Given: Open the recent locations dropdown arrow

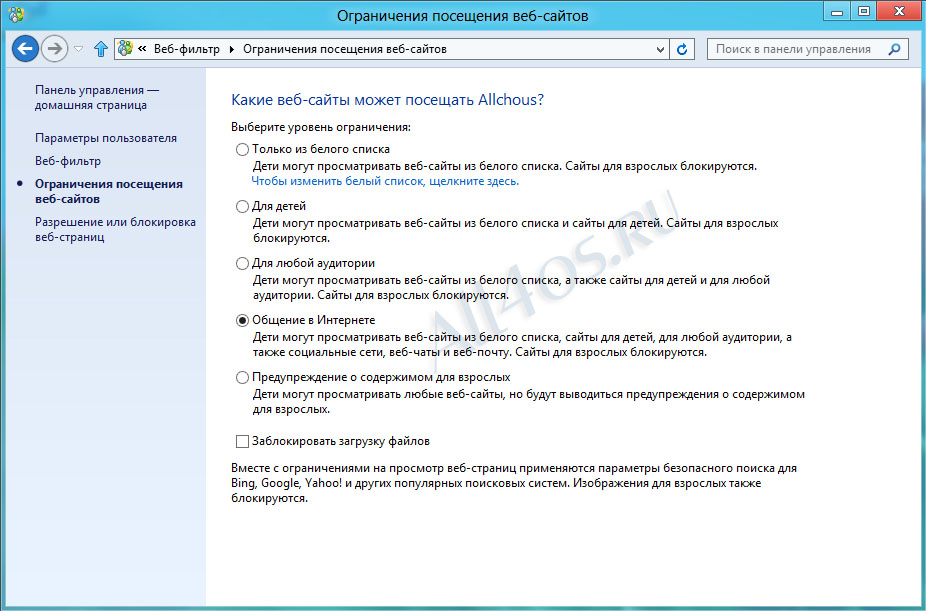Looking at the screenshot, I should tap(79, 49).
